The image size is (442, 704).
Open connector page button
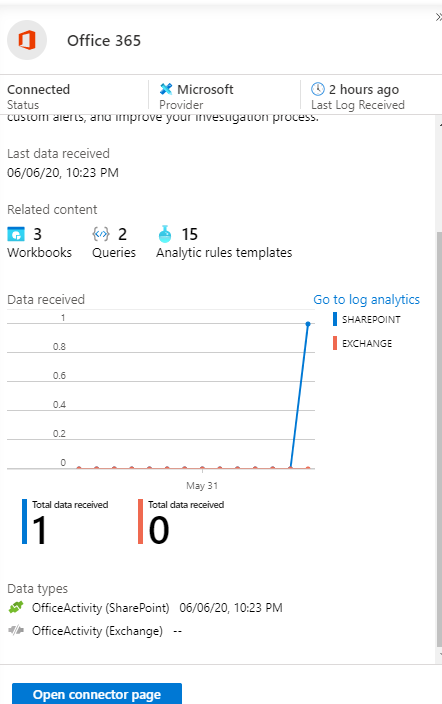coord(97,694)
